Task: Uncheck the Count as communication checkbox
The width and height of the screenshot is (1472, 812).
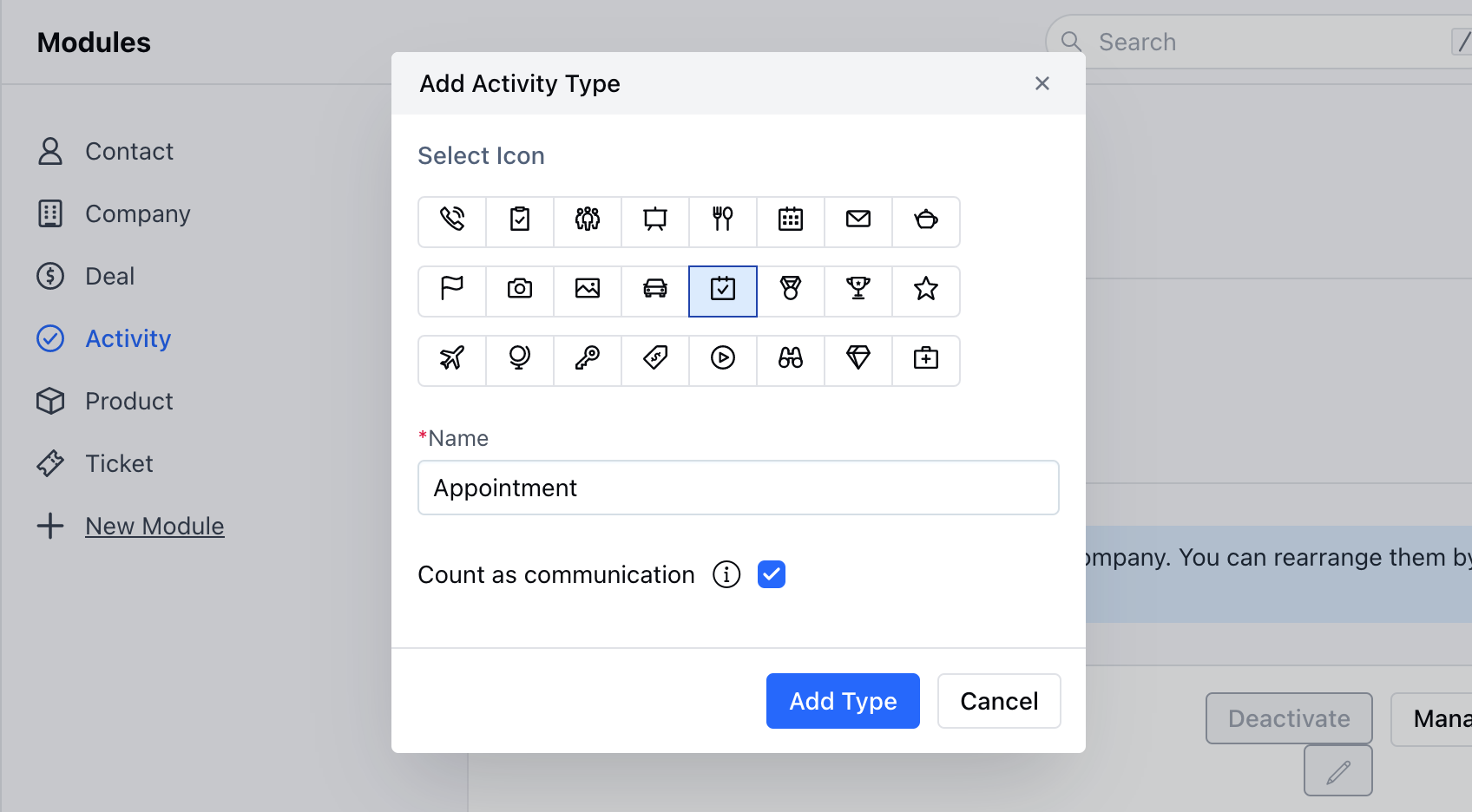Action: [771, 574]
